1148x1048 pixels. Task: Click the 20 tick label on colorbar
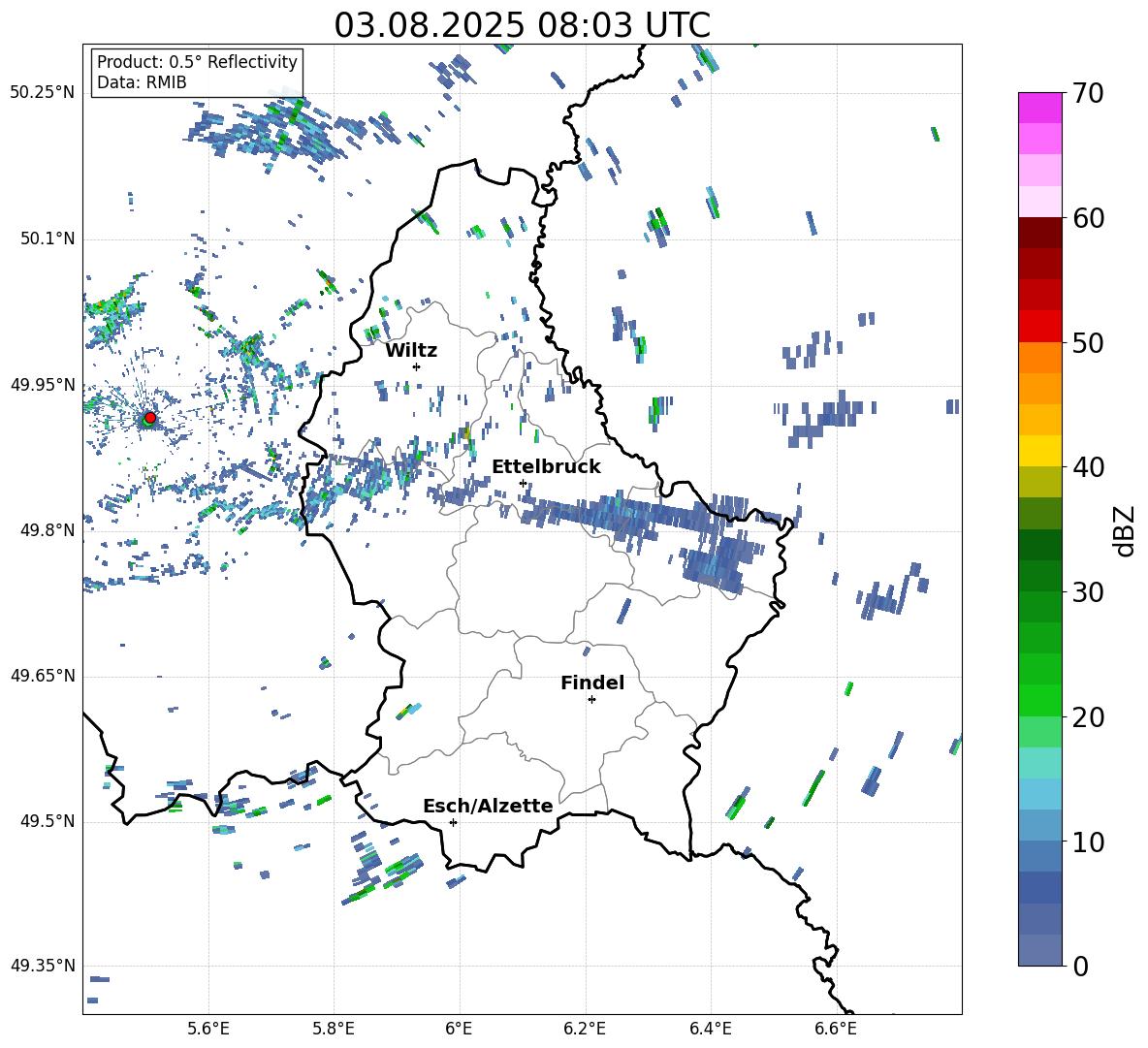tap(1088, 717)
